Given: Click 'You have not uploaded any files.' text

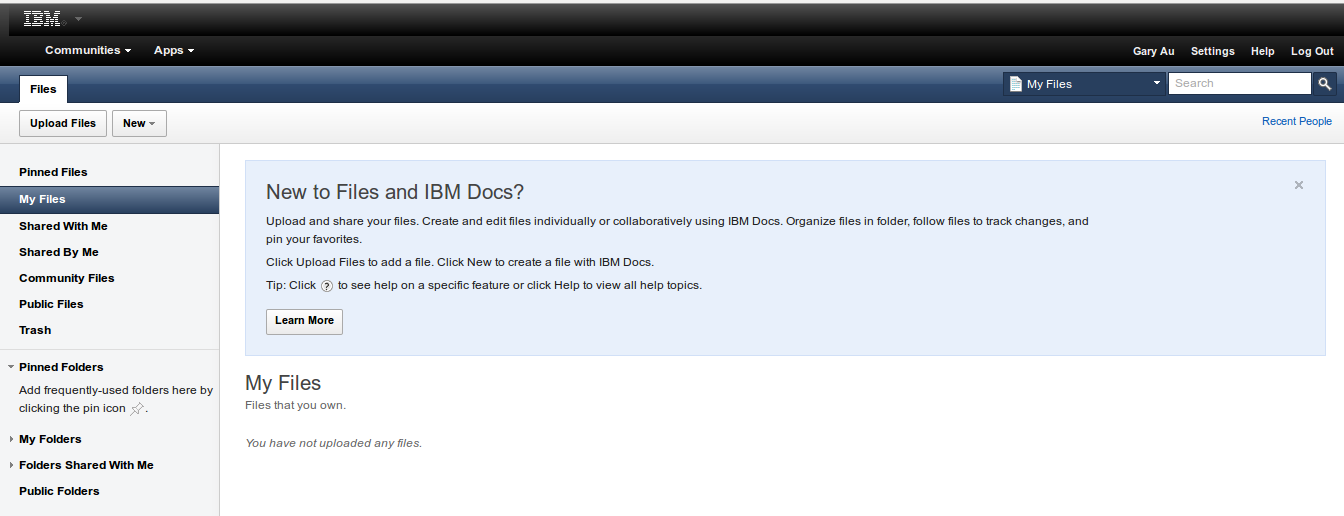Looking at the screenshot, I should click(334, 443).
